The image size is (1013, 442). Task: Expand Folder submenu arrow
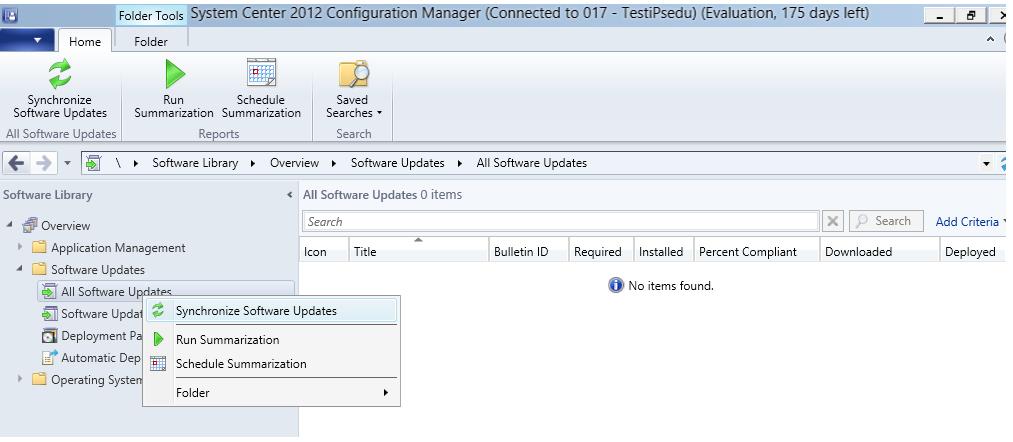pos(386,393)
